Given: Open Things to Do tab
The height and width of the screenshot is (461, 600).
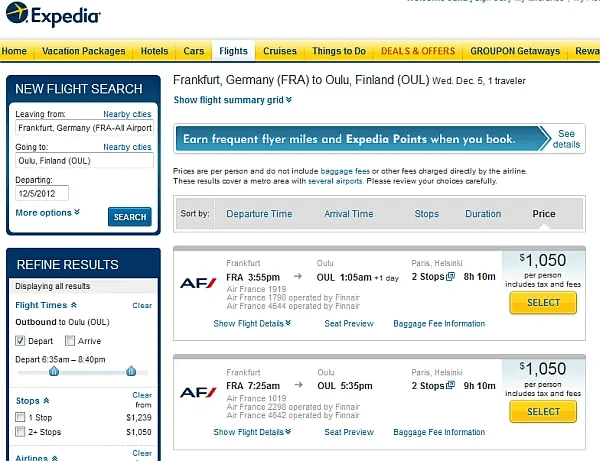Looking at the screenshot, I should point(339,51).
